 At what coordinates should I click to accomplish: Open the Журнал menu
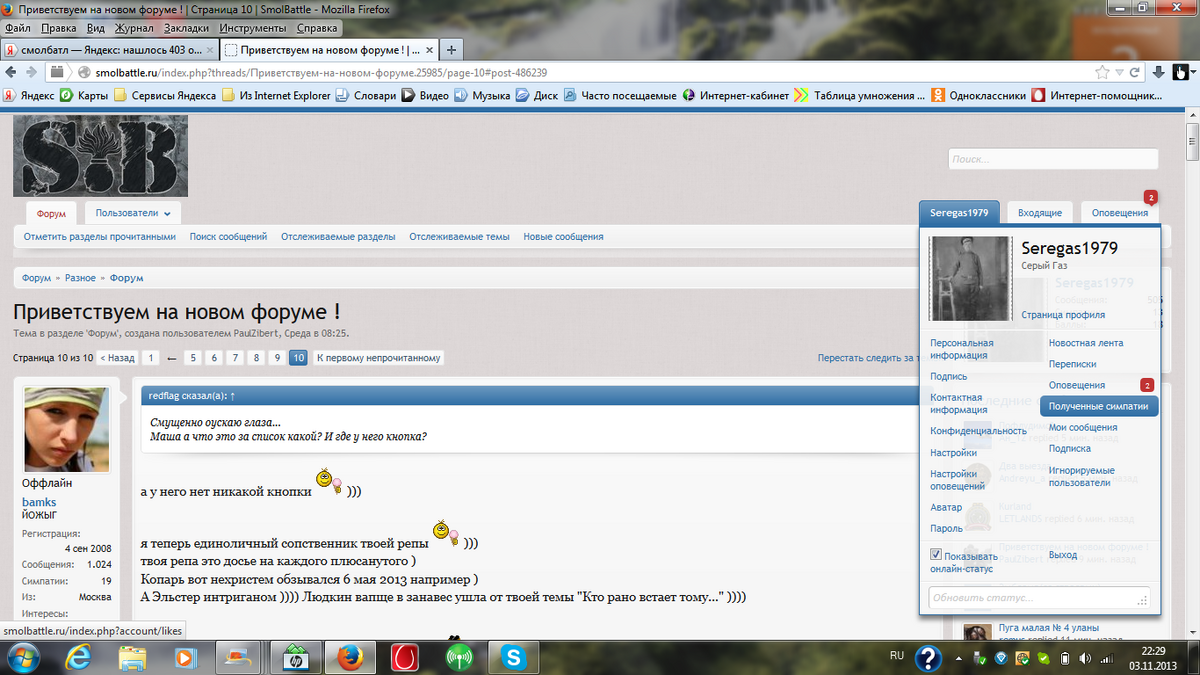[134, 28]
